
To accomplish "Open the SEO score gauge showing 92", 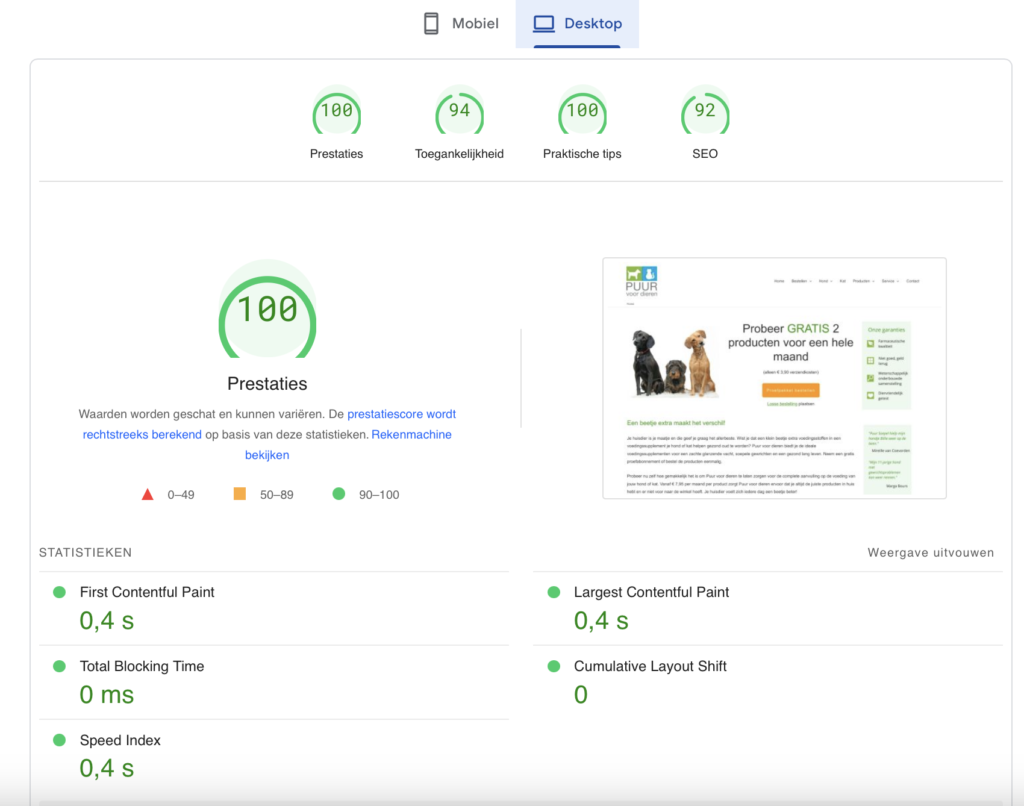I will point(705,110).
